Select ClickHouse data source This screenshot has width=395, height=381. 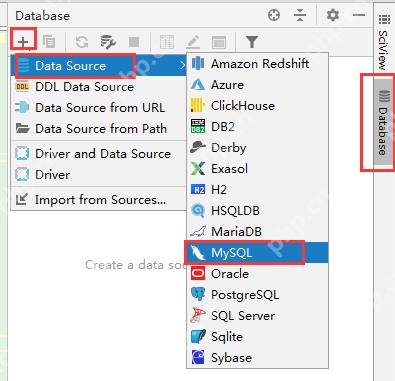point(257,106)
